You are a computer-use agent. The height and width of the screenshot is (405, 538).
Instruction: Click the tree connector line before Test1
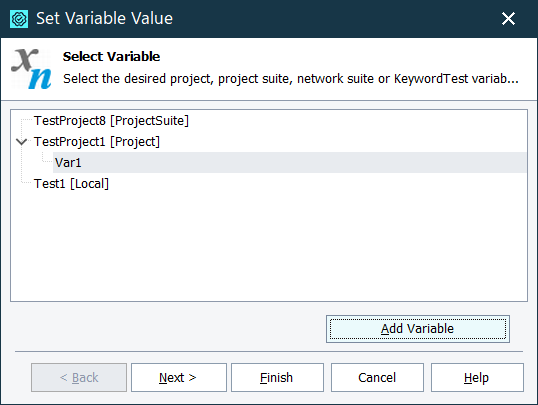[26, 183]
